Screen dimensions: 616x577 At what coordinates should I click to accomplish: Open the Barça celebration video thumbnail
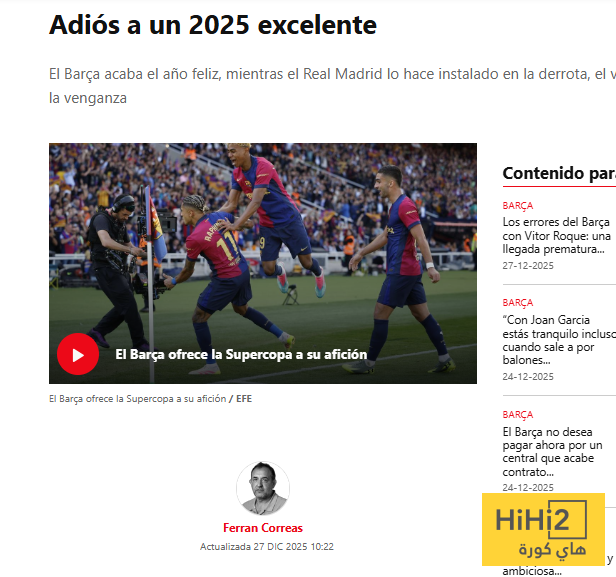pyautogui.click(x=263, y=263)
